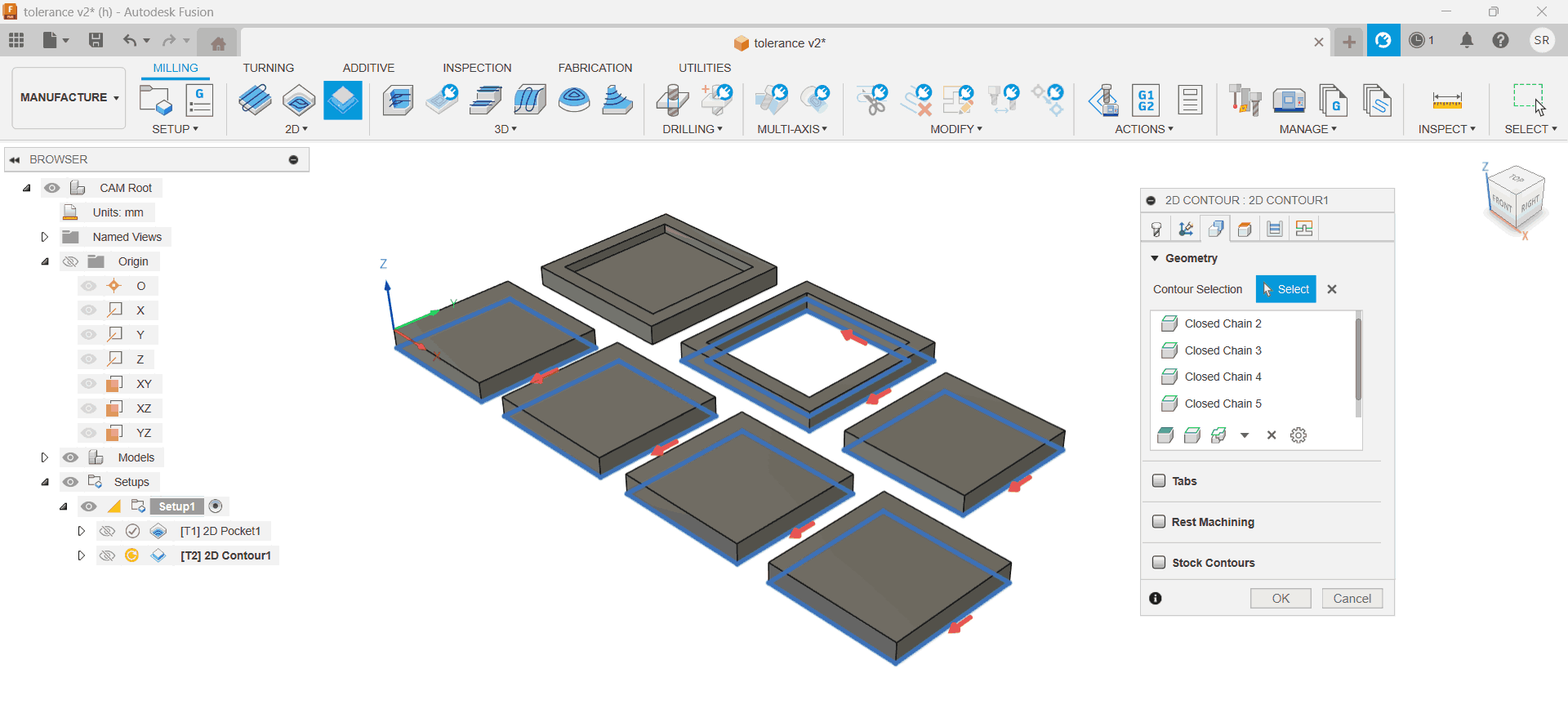Toggle visibility of the XY plane

(x=89, y=384)
